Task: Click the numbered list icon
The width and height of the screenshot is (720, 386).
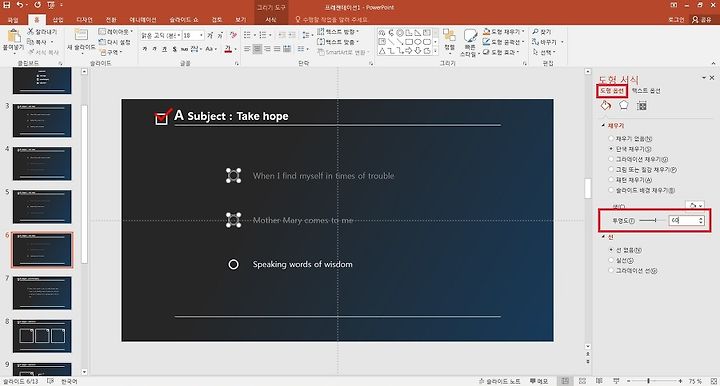Action: pos(264,35)
